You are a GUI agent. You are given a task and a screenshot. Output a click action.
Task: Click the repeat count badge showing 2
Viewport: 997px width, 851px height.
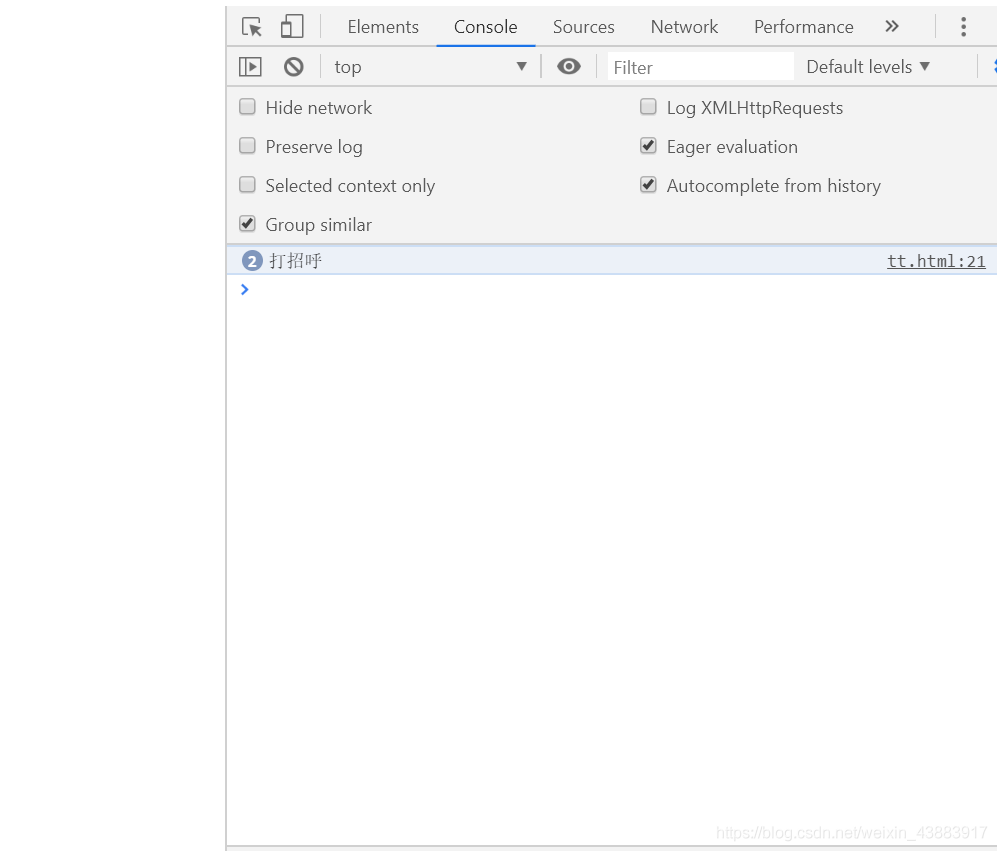(252, 261)
